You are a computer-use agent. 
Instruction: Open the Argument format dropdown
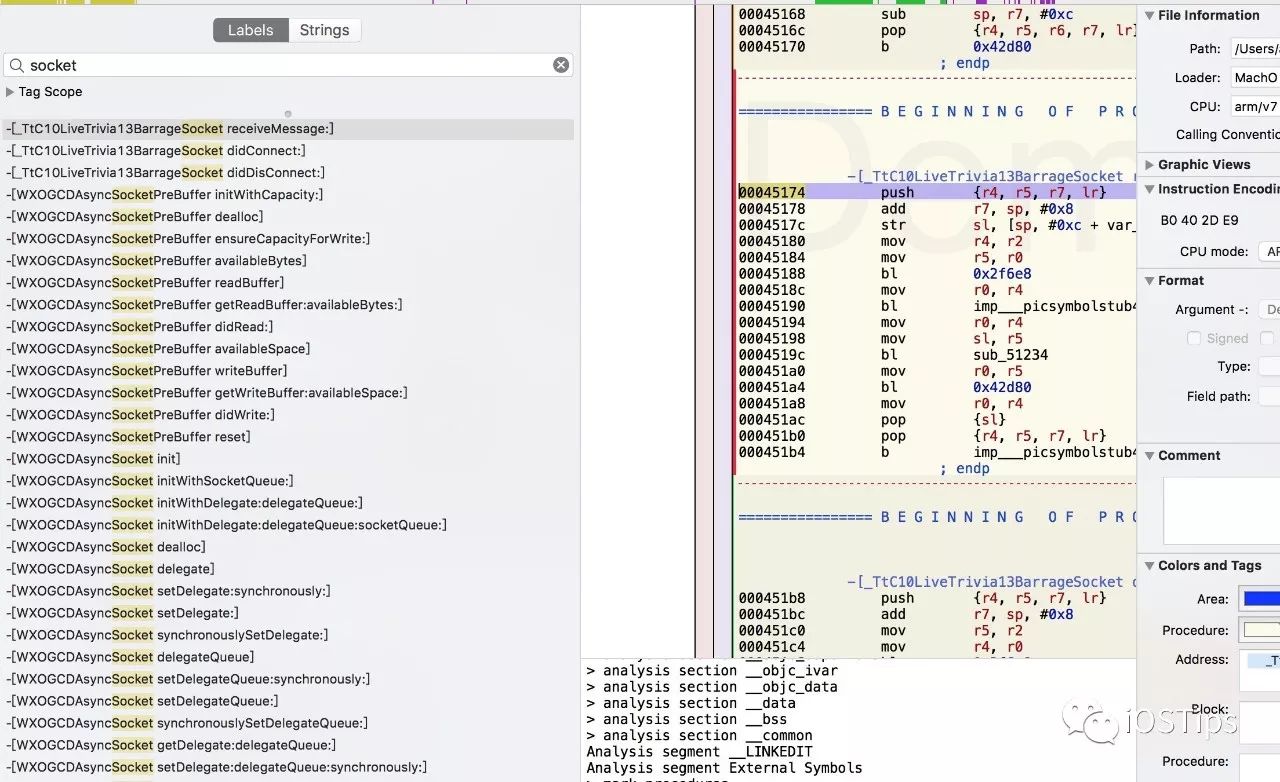[x=1268, y=310]
